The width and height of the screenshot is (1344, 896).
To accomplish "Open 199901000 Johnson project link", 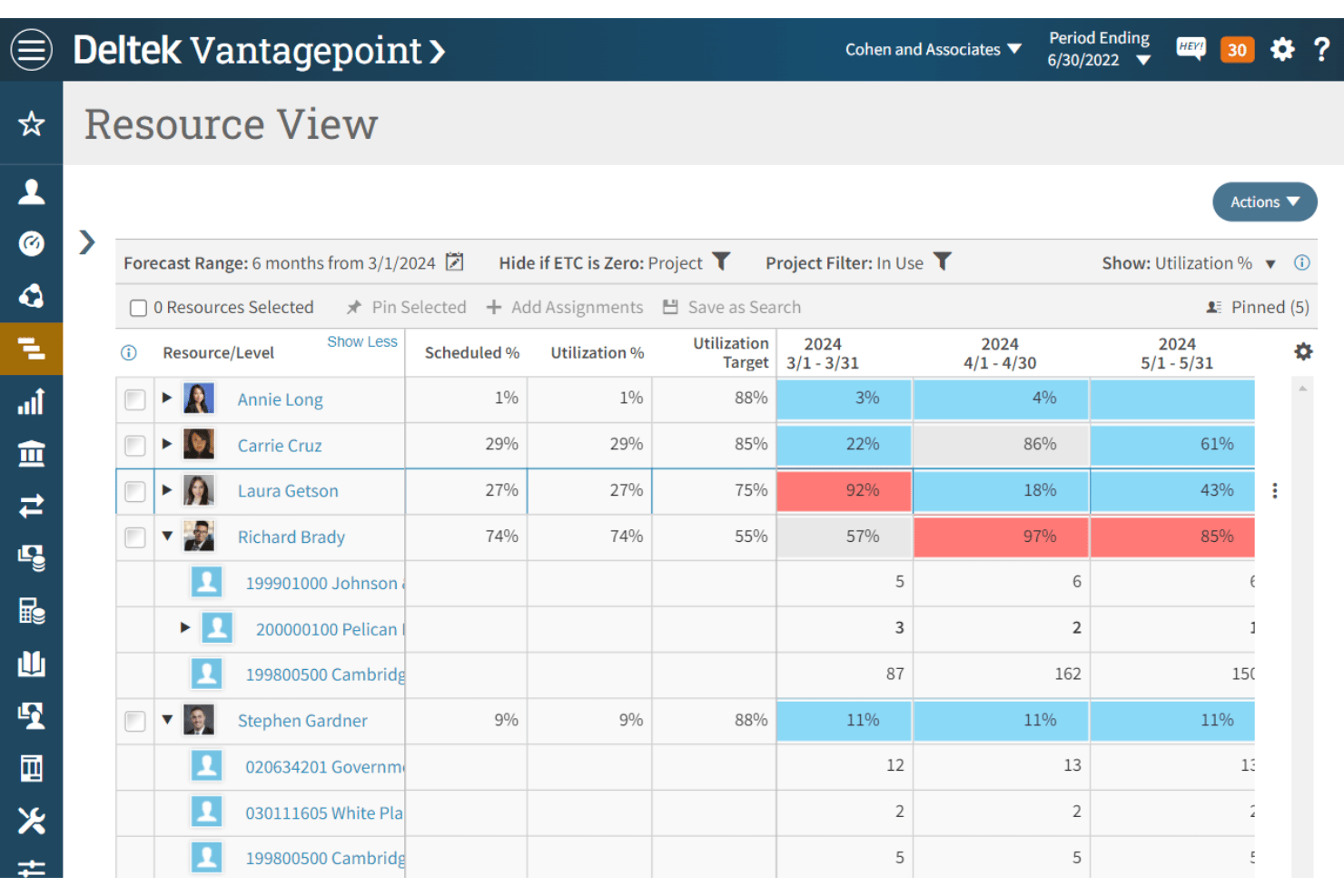I will point(325,584).
